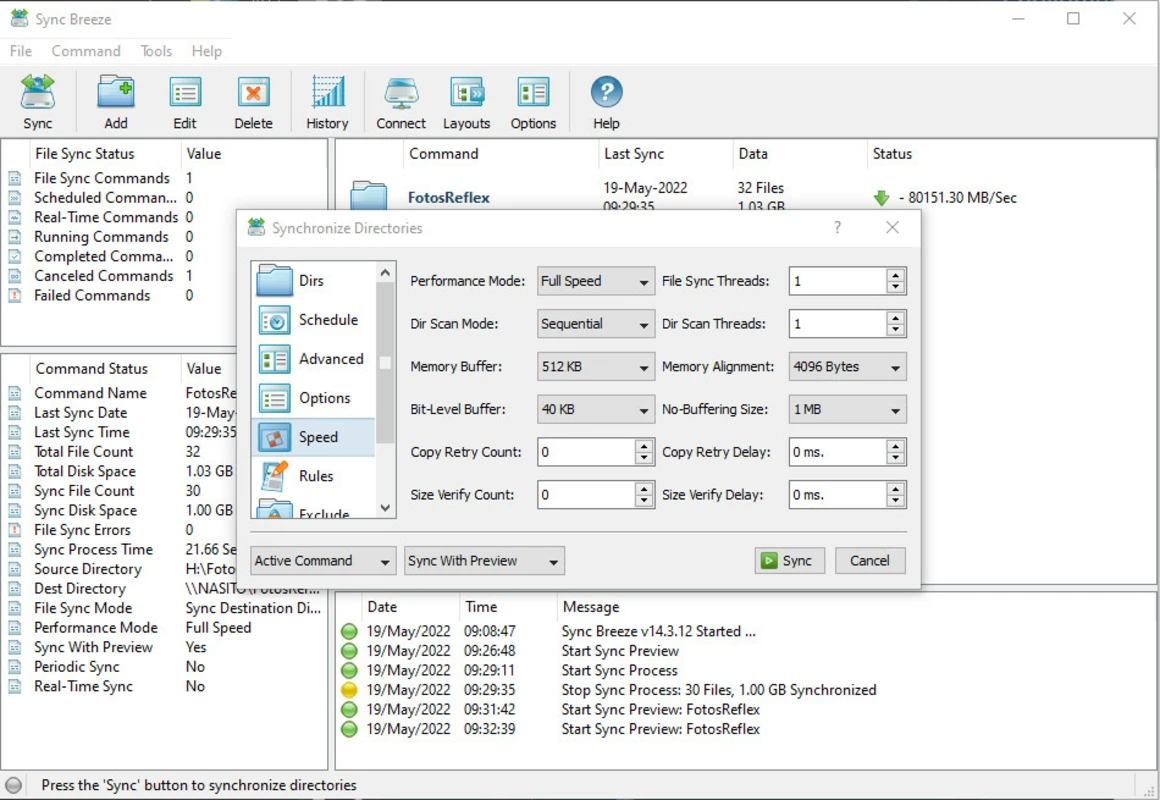Click the green down arrow status icon

881,198
